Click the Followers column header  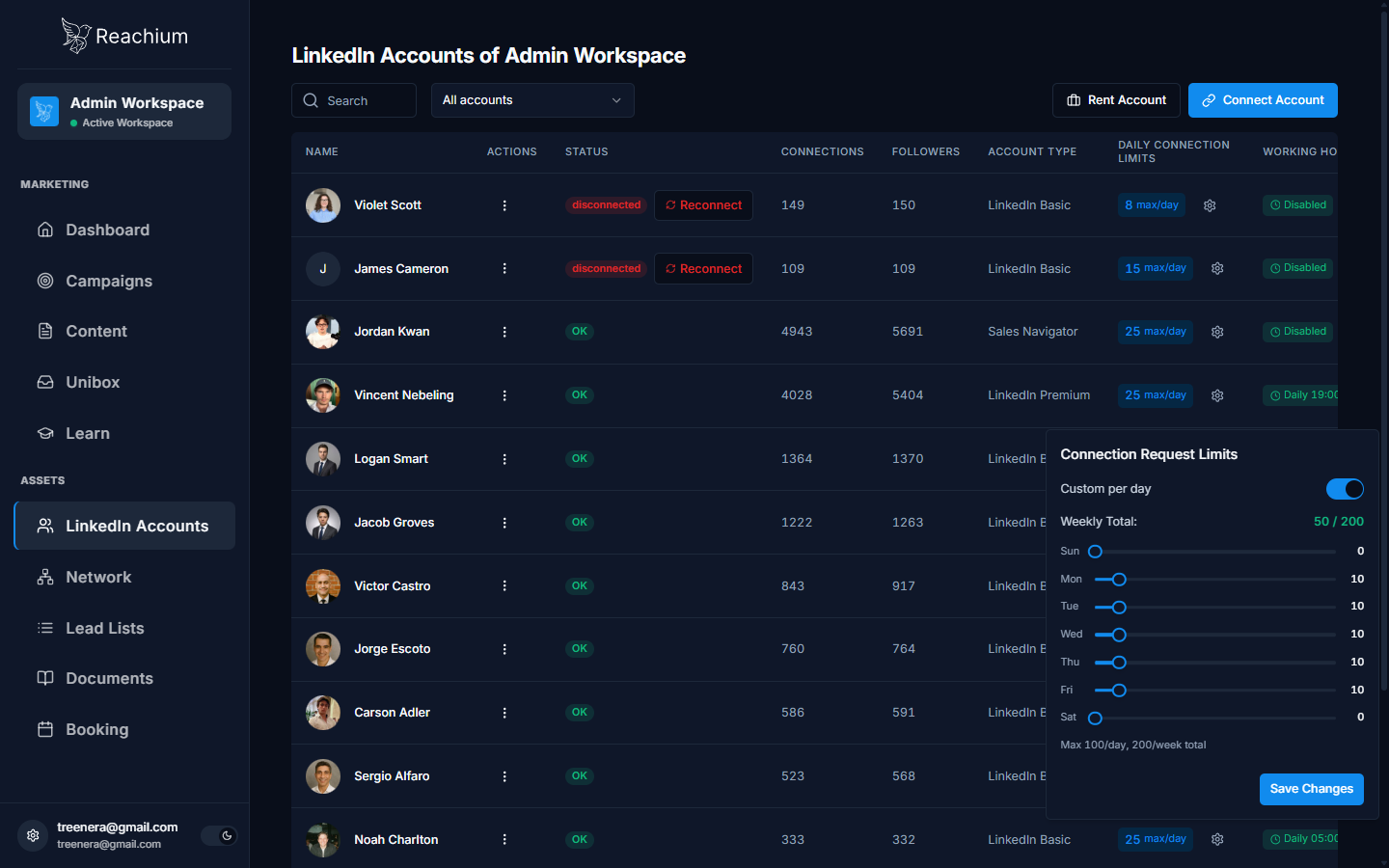[x=926, y=151]
